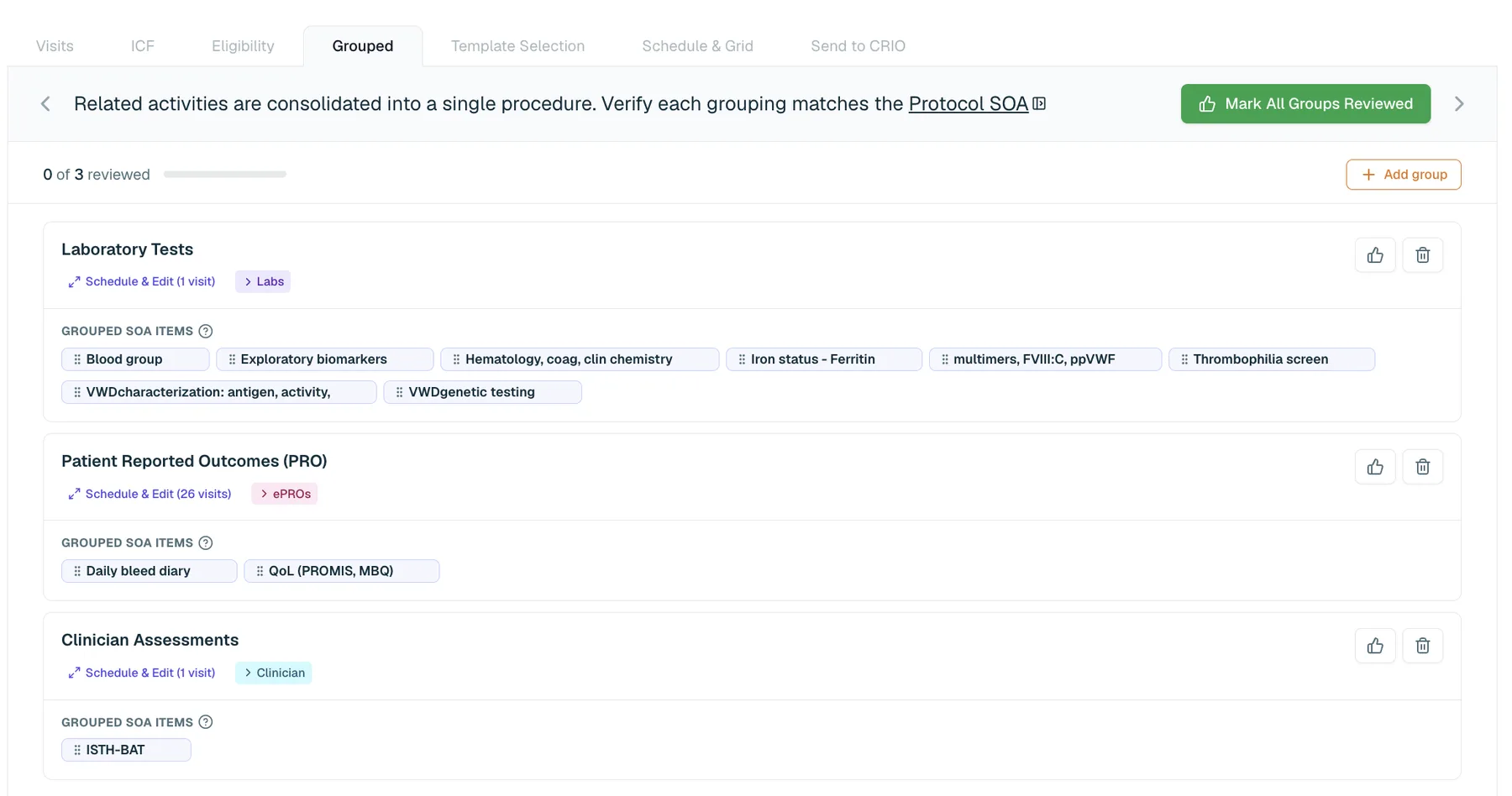This screenshot has width=1512, height=796.
Task: Open help for Clinician grouped SOA items
Action: pyautogui.click(x=206, y=722)
